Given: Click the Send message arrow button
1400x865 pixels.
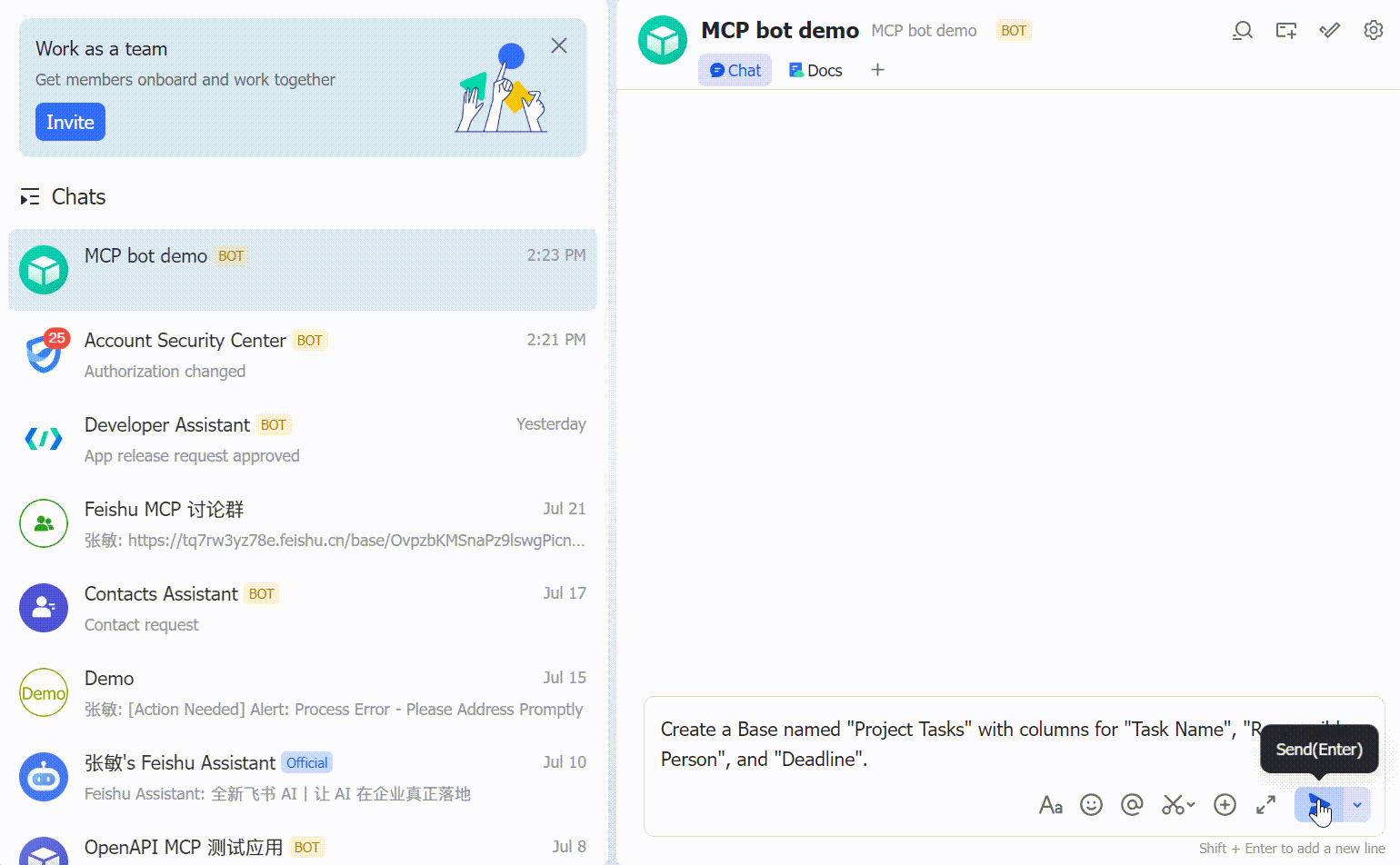Looking at the screenshot, I should pos(1318,805).
